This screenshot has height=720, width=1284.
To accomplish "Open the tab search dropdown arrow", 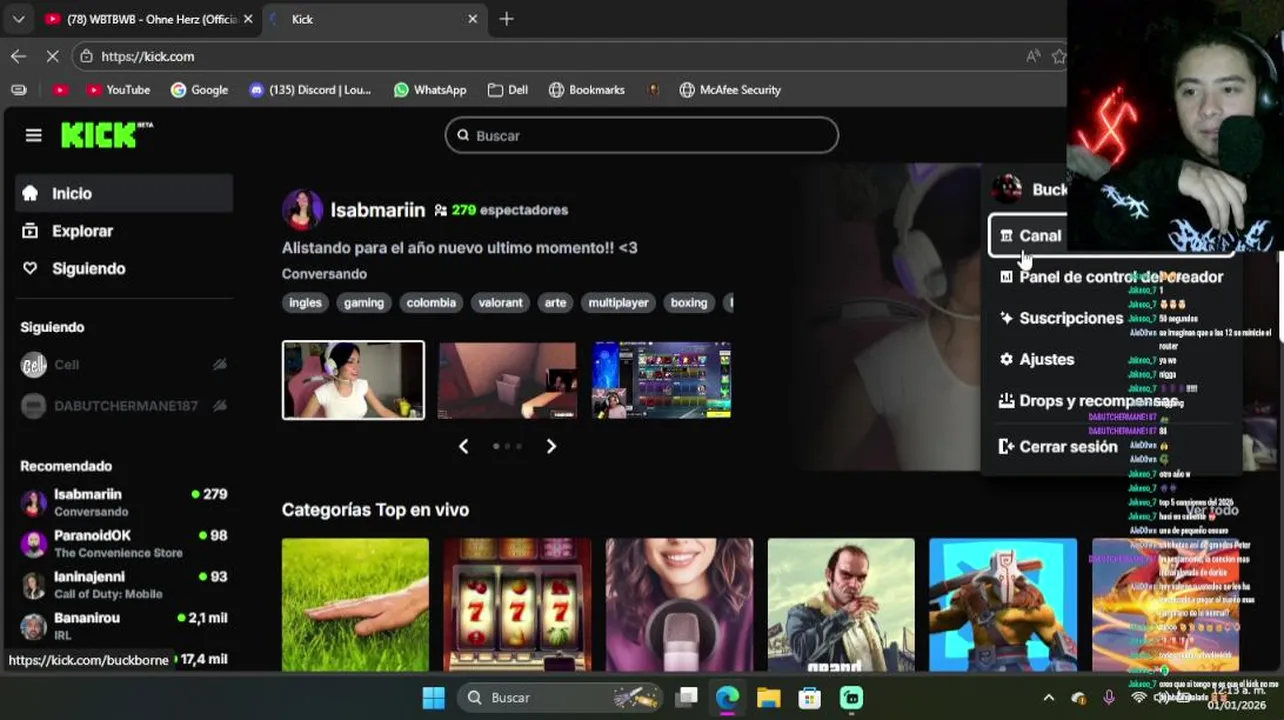I will point(18,19).
